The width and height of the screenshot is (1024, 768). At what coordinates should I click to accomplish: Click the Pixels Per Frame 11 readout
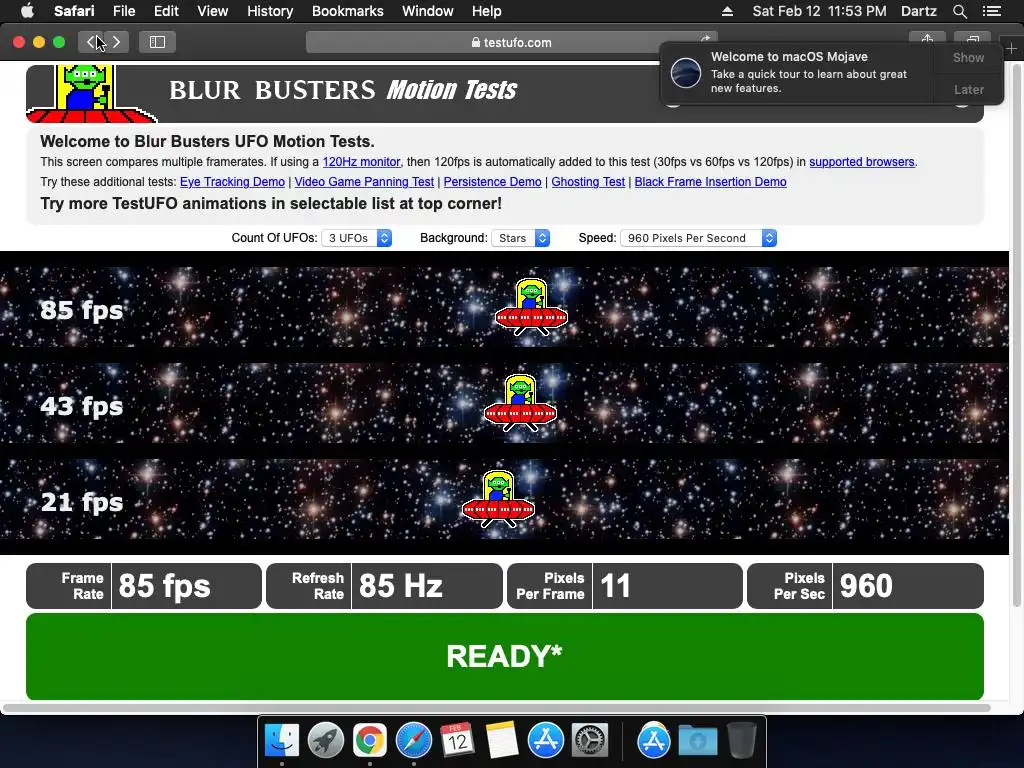(624, 586)
